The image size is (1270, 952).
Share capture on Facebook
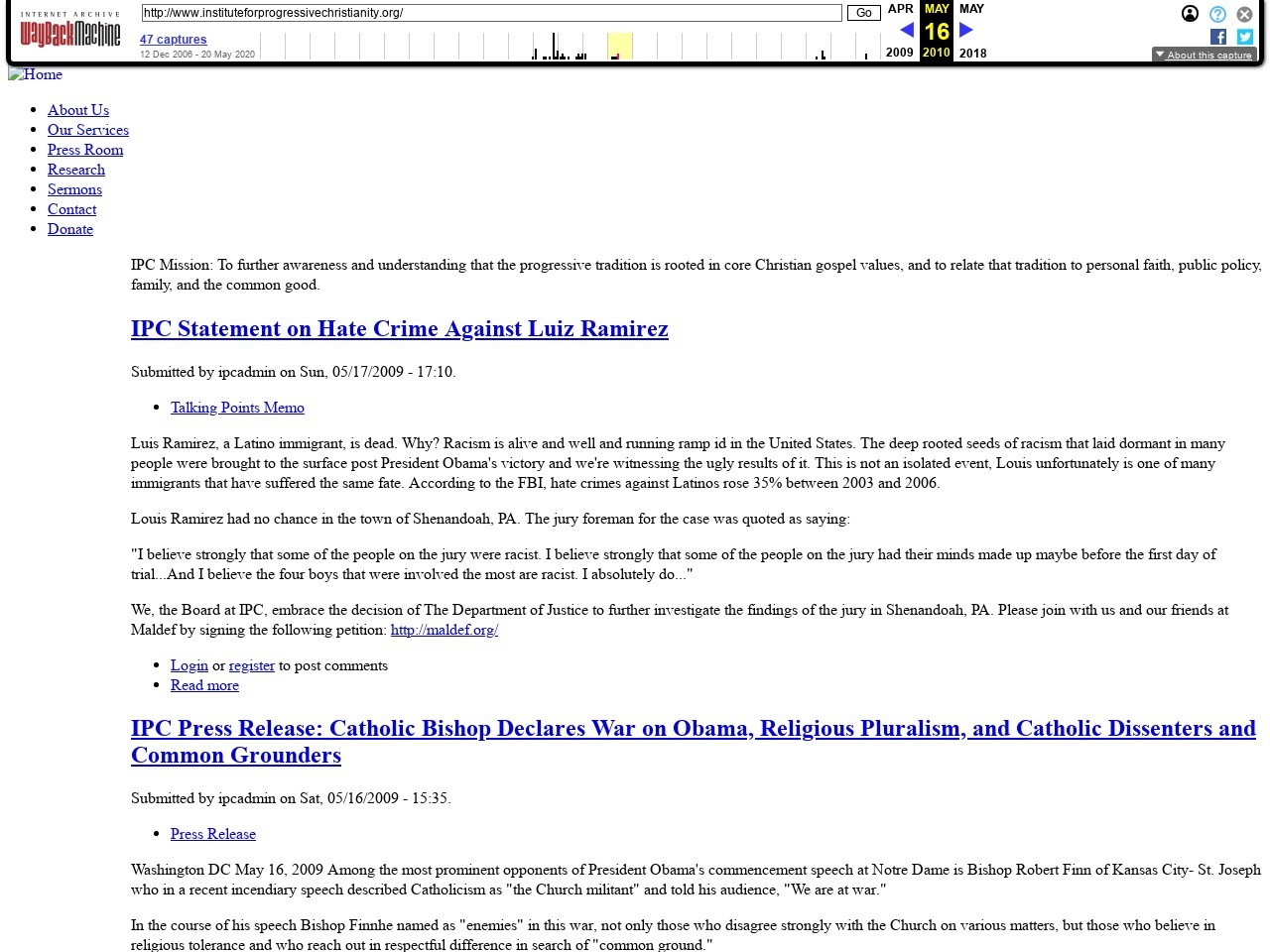[1218, 37]
